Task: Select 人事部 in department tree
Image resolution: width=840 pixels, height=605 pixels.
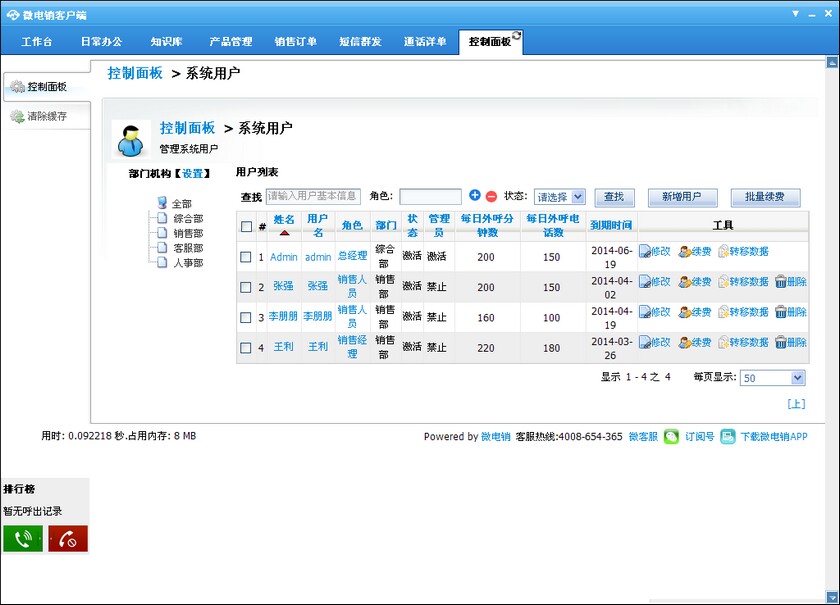Action: point(188,263)
